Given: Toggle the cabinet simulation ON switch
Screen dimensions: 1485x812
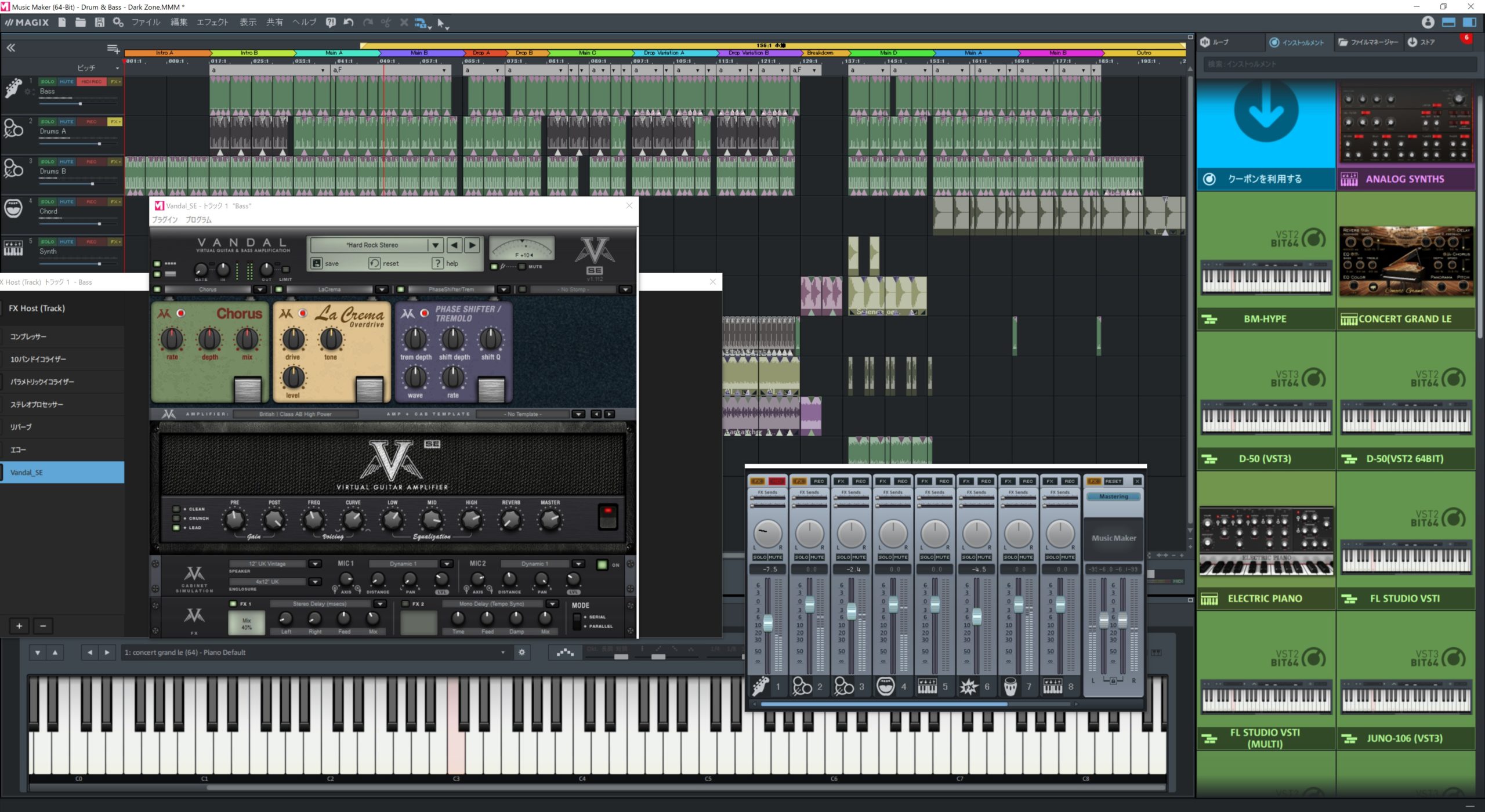Looking at the screenshot, I should (x=602, y=564).
